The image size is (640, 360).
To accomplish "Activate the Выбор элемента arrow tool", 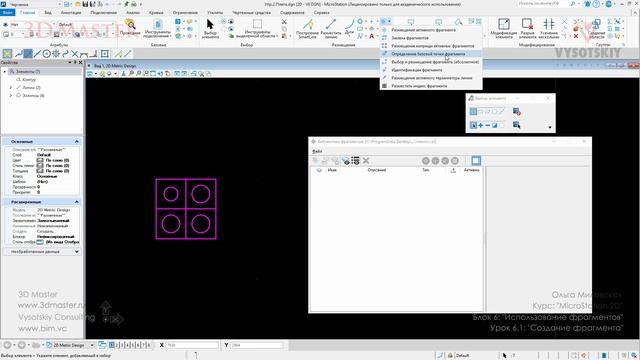I will click(210, 29).
